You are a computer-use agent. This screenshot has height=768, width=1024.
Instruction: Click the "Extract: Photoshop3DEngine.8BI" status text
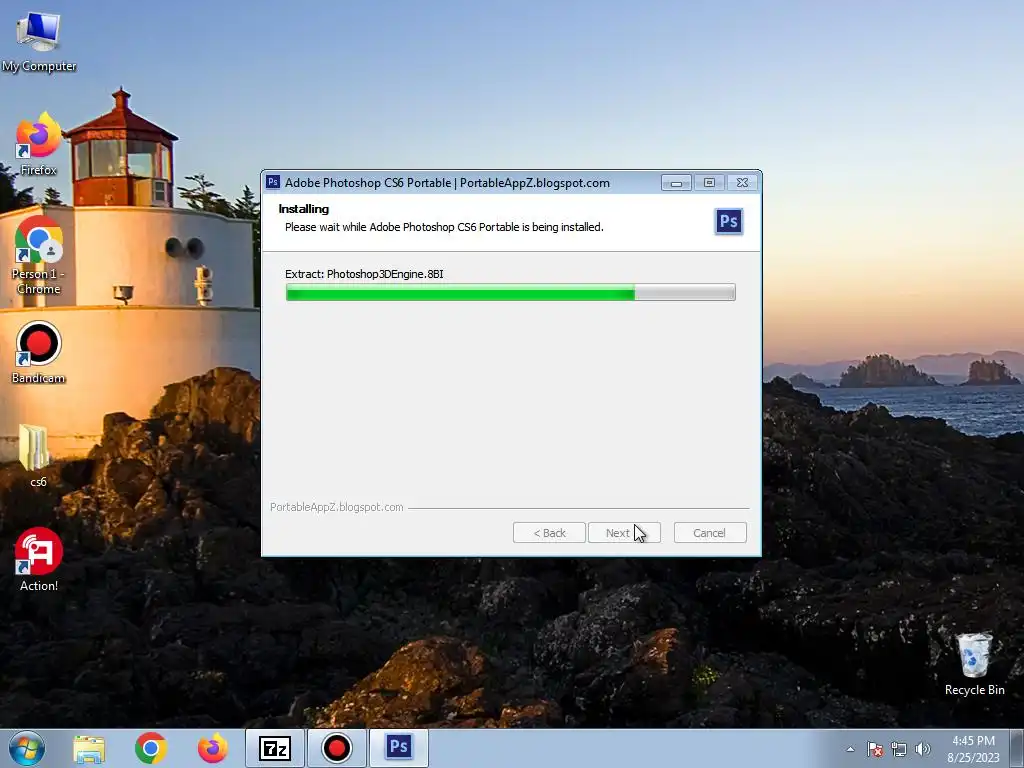(364, 274)
